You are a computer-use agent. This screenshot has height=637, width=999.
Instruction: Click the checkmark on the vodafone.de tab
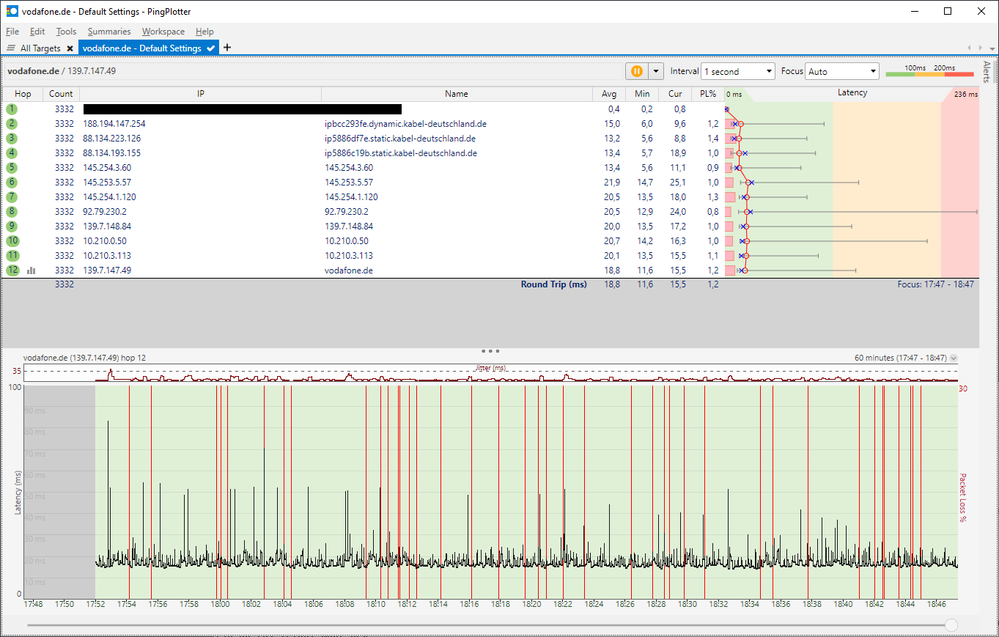[211, 48]
